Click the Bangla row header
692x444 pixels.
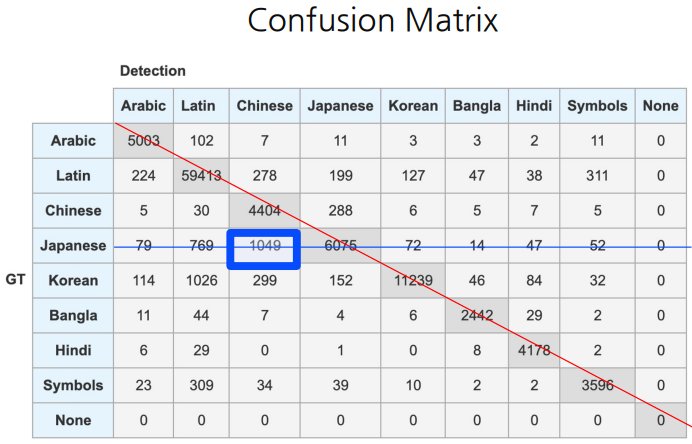[73, 316]
